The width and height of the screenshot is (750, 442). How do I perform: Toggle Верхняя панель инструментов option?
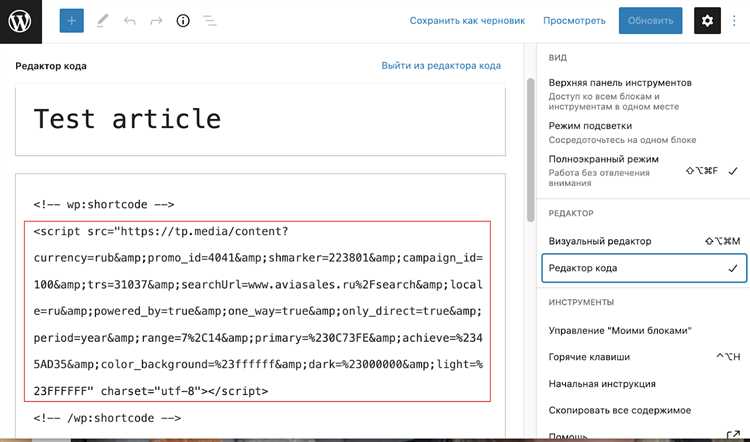coord(643,94)
